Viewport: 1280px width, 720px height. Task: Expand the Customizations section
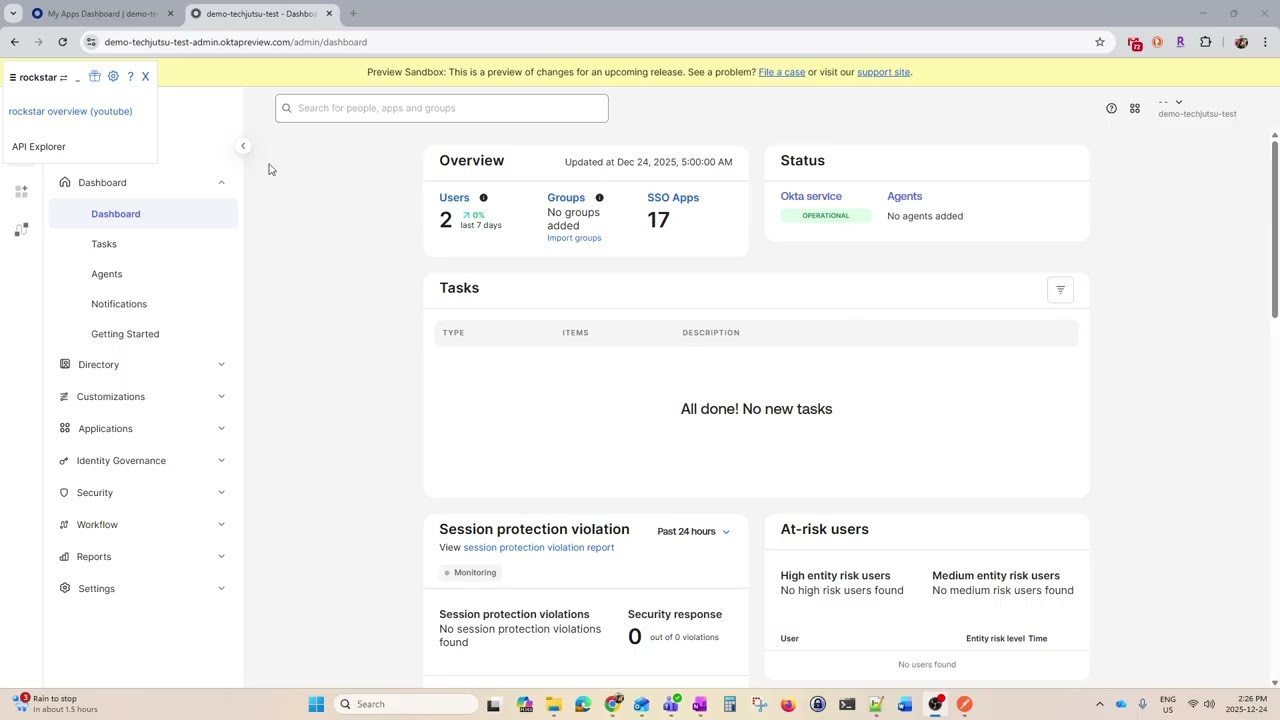pos(142,396)
